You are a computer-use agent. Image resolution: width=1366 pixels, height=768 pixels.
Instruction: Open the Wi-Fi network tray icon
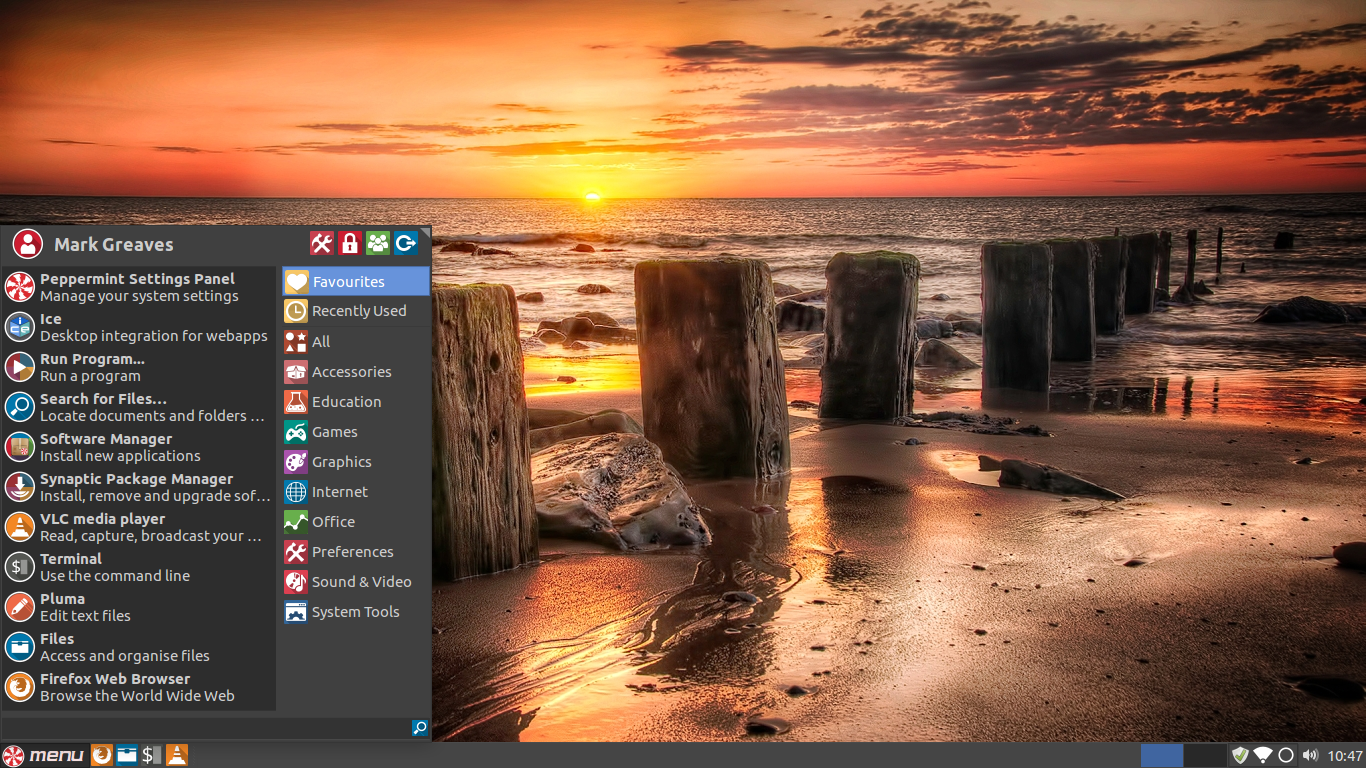pyautogui.click(x=1263, y=755)
